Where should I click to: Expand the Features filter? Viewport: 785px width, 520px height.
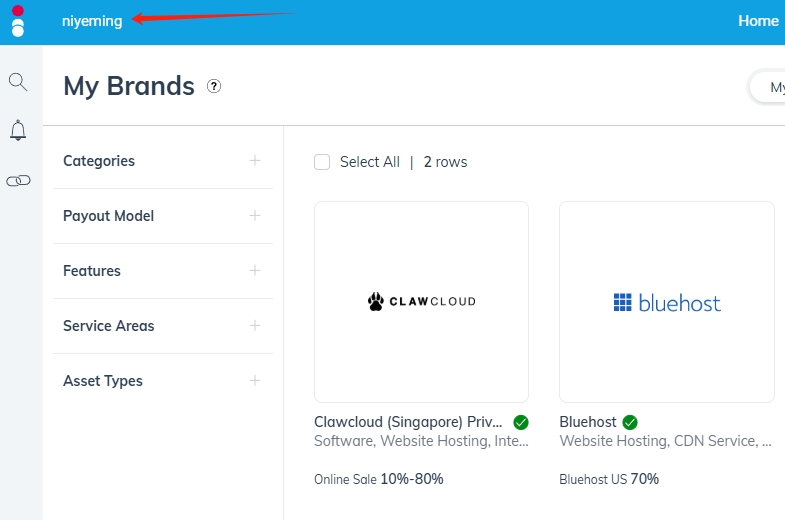[x=255, y=271]
